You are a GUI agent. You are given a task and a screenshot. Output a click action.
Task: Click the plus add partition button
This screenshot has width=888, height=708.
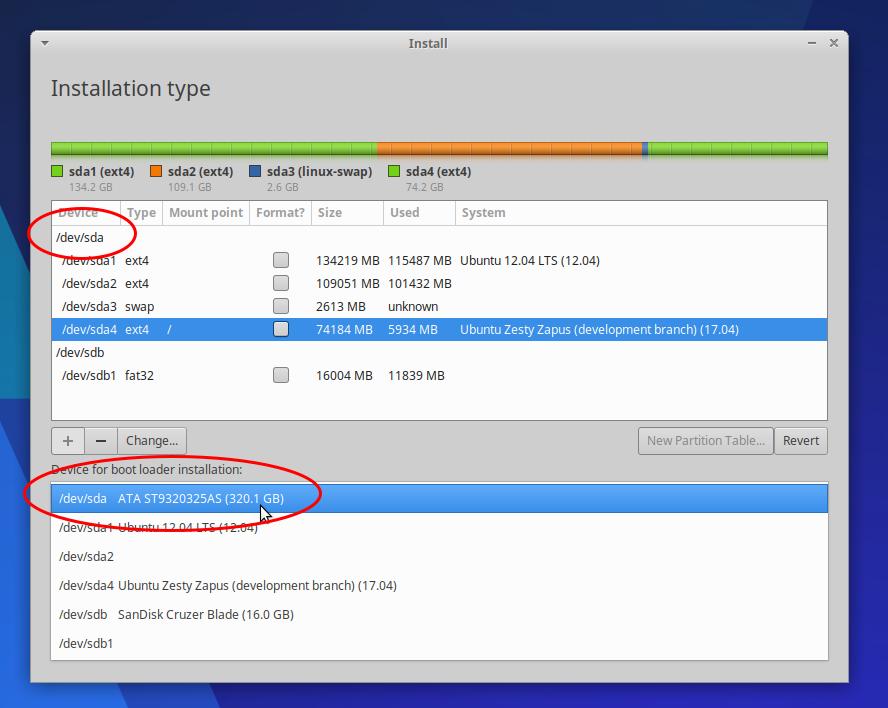(x=68, y=441)
